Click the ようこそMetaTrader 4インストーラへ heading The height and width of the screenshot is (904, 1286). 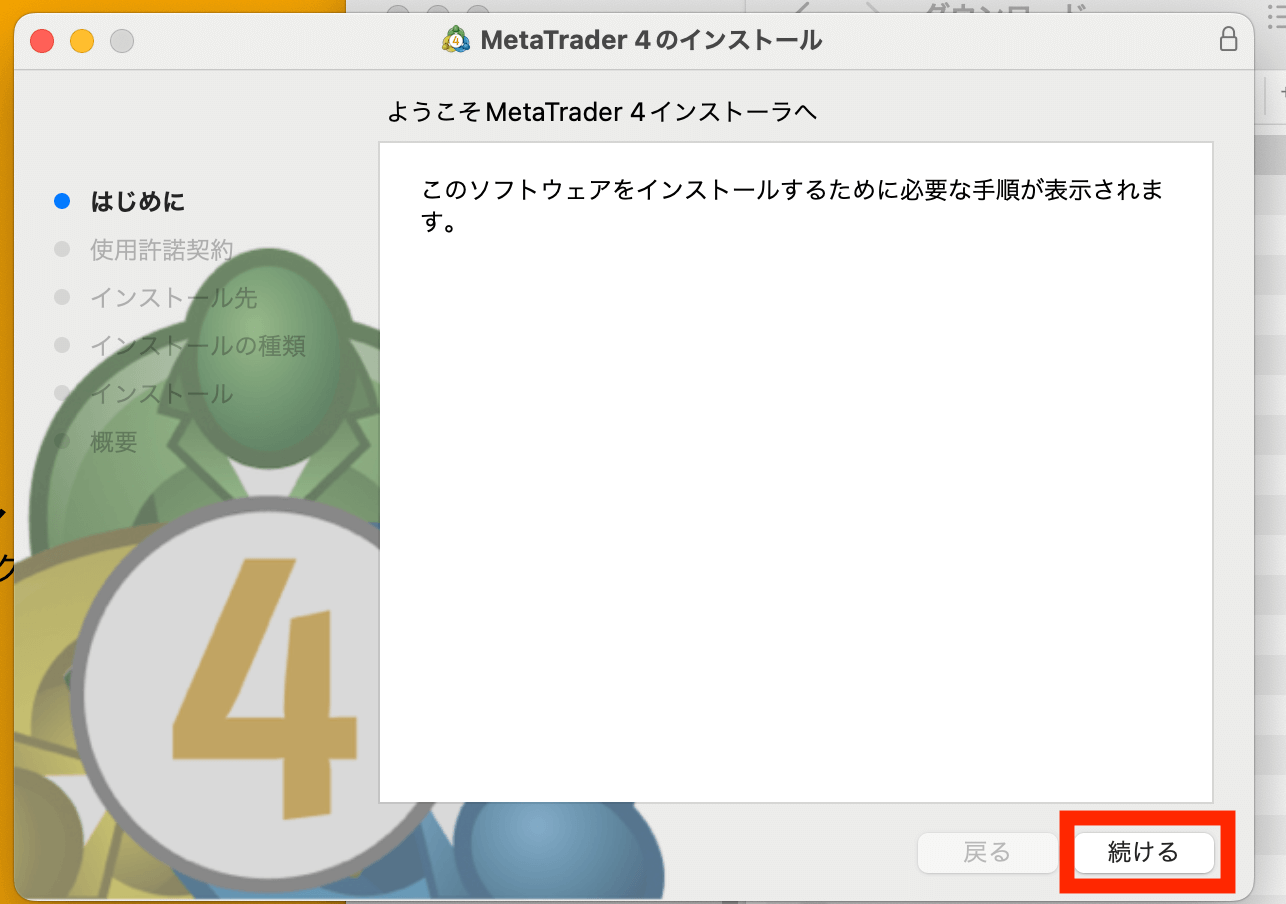[602, 112]
